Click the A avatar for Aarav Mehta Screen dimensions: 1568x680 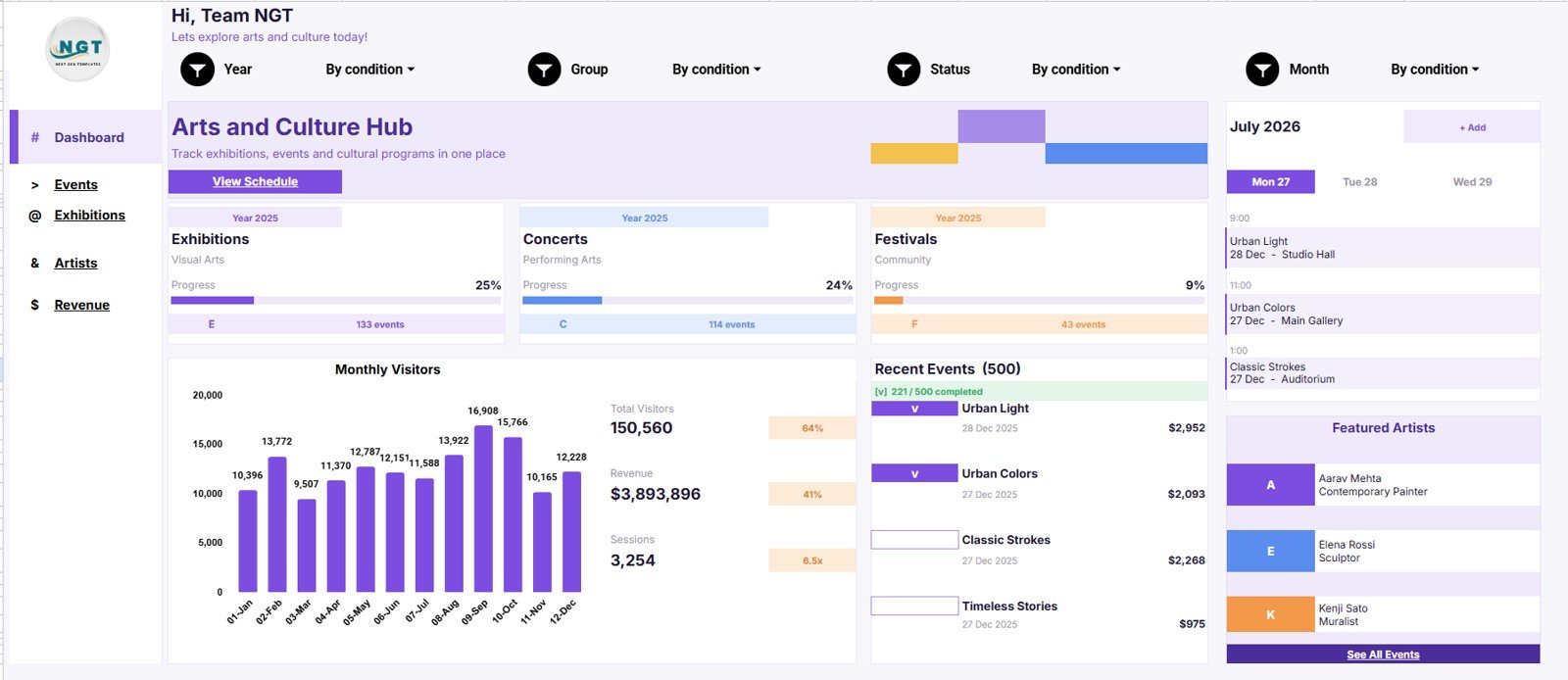pos(1271,485)
